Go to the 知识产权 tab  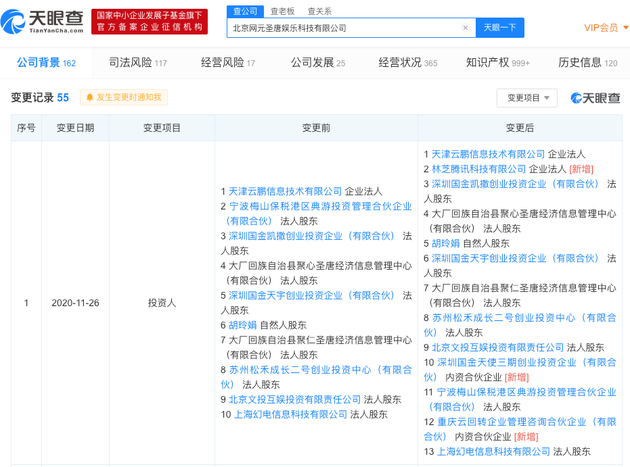(x=497, y=63)
